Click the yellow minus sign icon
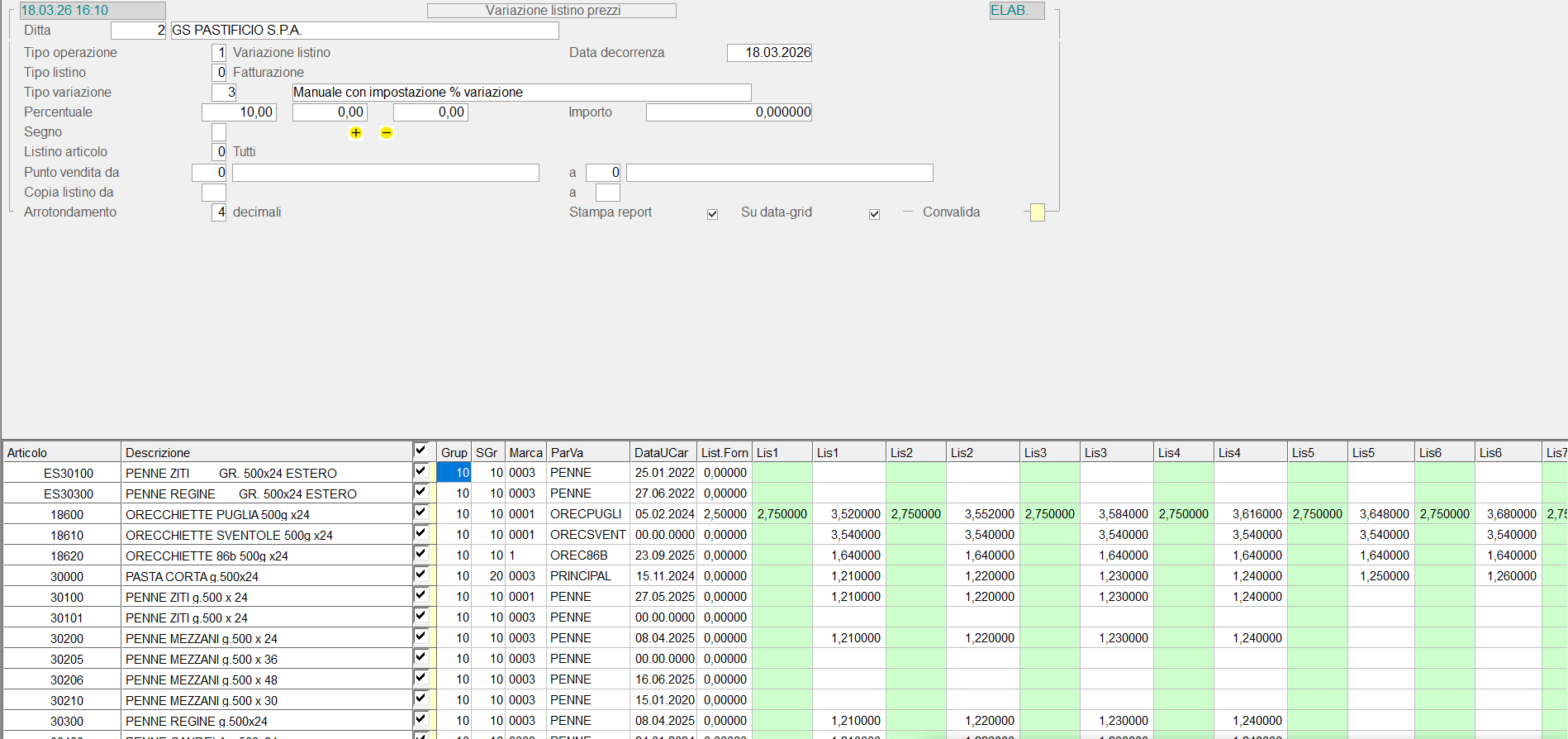The height and width of the screenshot is (739, 1568). (386, 133)
